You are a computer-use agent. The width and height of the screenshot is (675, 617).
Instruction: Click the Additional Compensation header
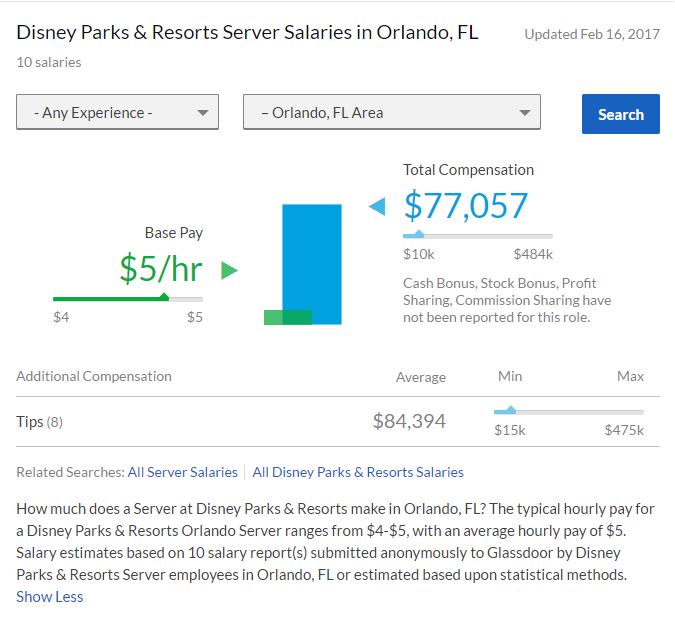pyautogui.click(x=94, y=377)
